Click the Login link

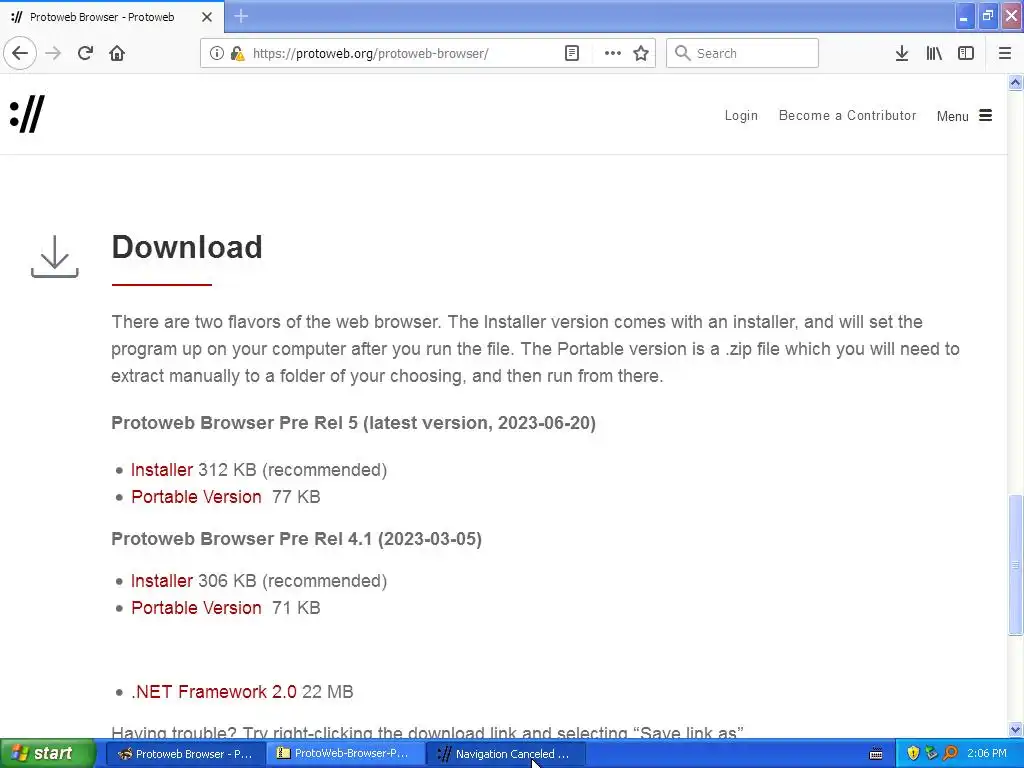[741, 116]
